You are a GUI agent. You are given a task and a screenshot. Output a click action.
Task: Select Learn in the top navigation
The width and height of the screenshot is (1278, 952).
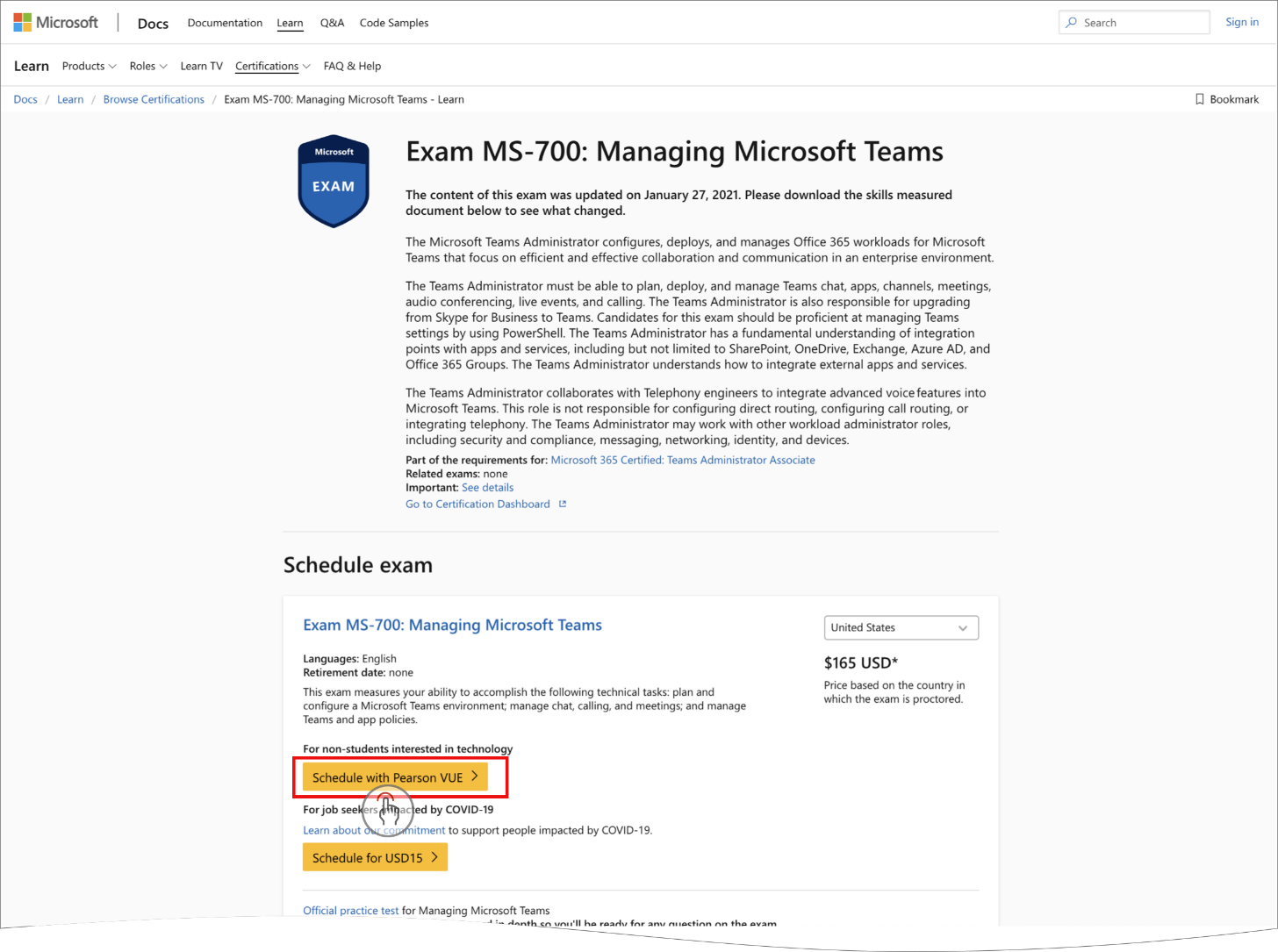(290, 23)
